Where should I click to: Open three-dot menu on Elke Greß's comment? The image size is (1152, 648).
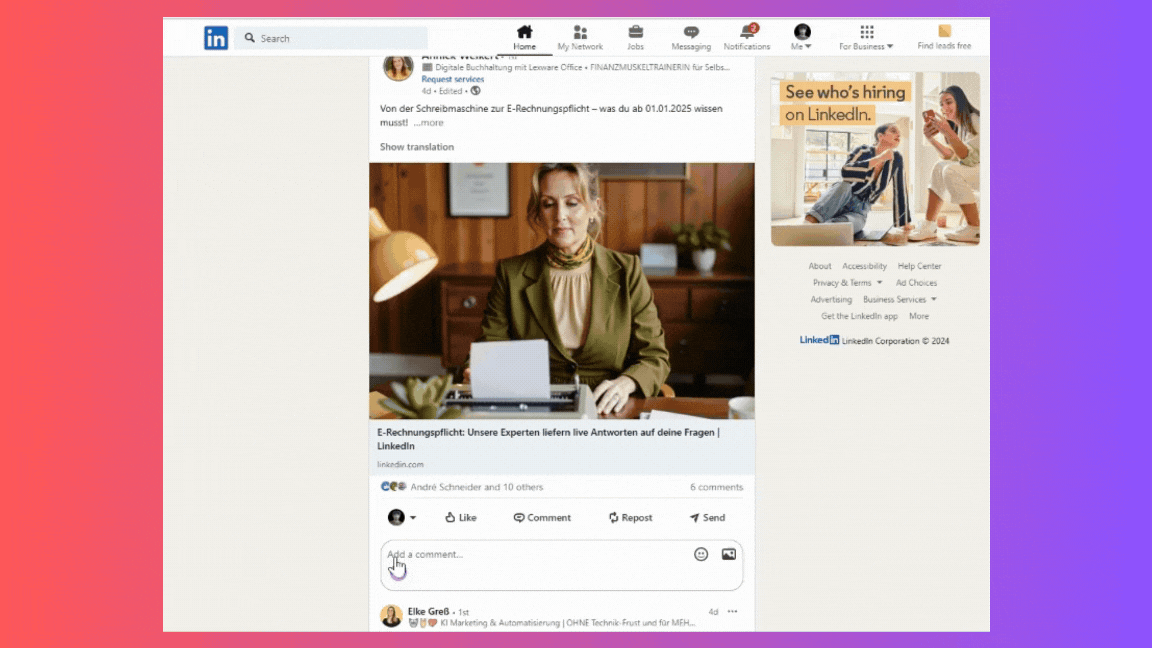point(733,612)
